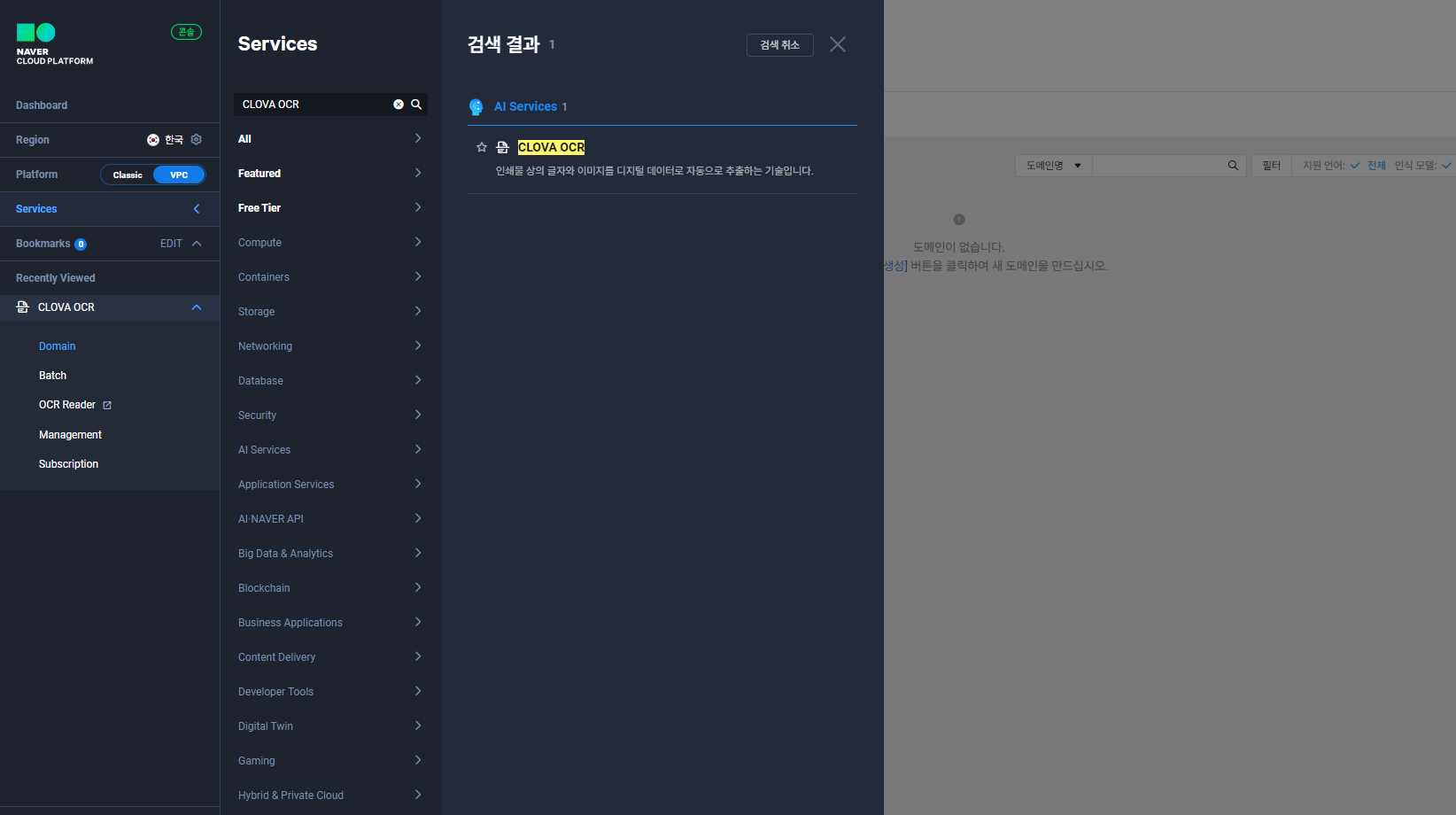Click the AI Services head icon
The height and width of the screenshot is (815, 1456).
(476, 107)
